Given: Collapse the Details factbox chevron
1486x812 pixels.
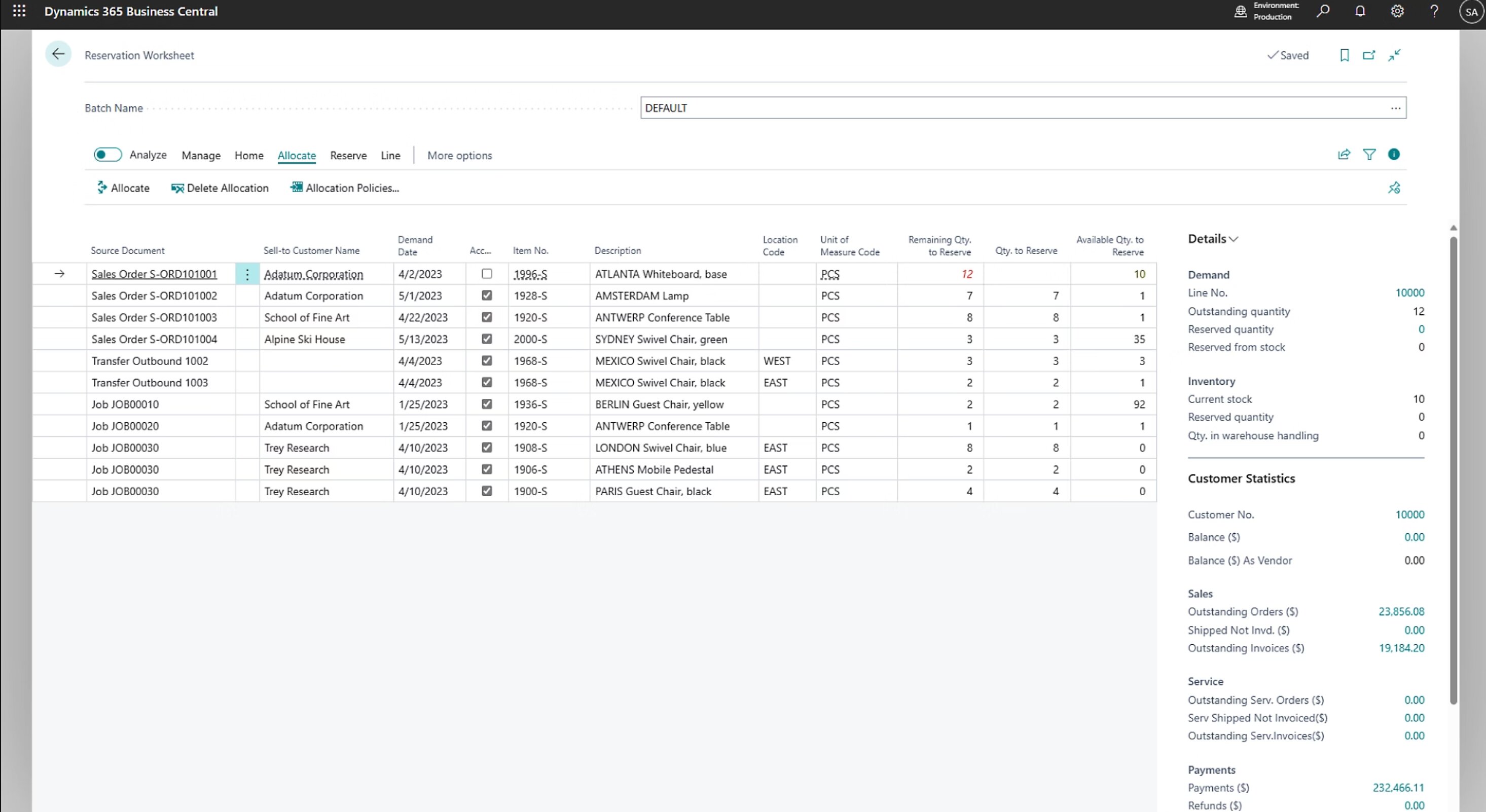Looking at the screenshot, I should point(1234,239).
